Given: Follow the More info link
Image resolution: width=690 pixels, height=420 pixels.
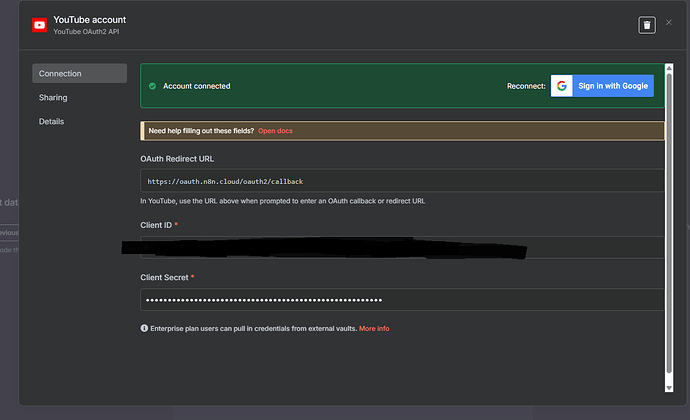Looking at the screenshot, I should pyautogui.click(x=374, y=328).
